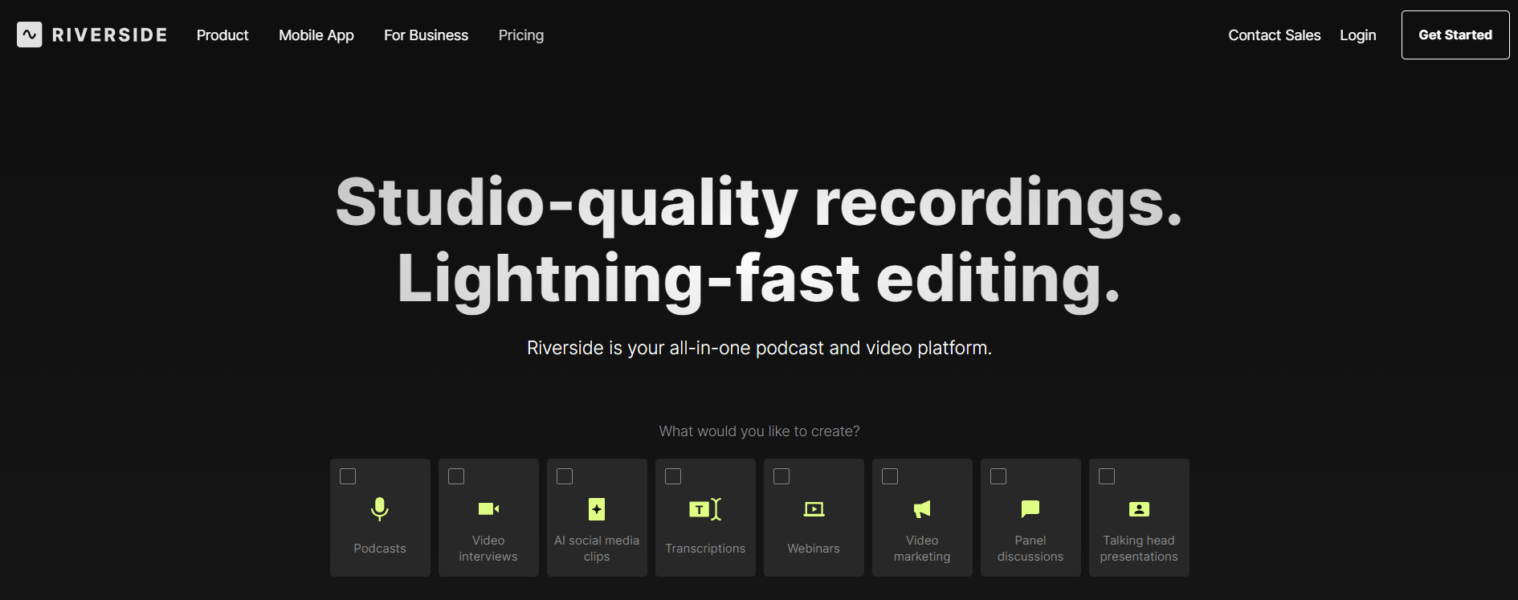Select the Webinars screen icon
Screen dimensions: 1518x600
coord(813,508)
